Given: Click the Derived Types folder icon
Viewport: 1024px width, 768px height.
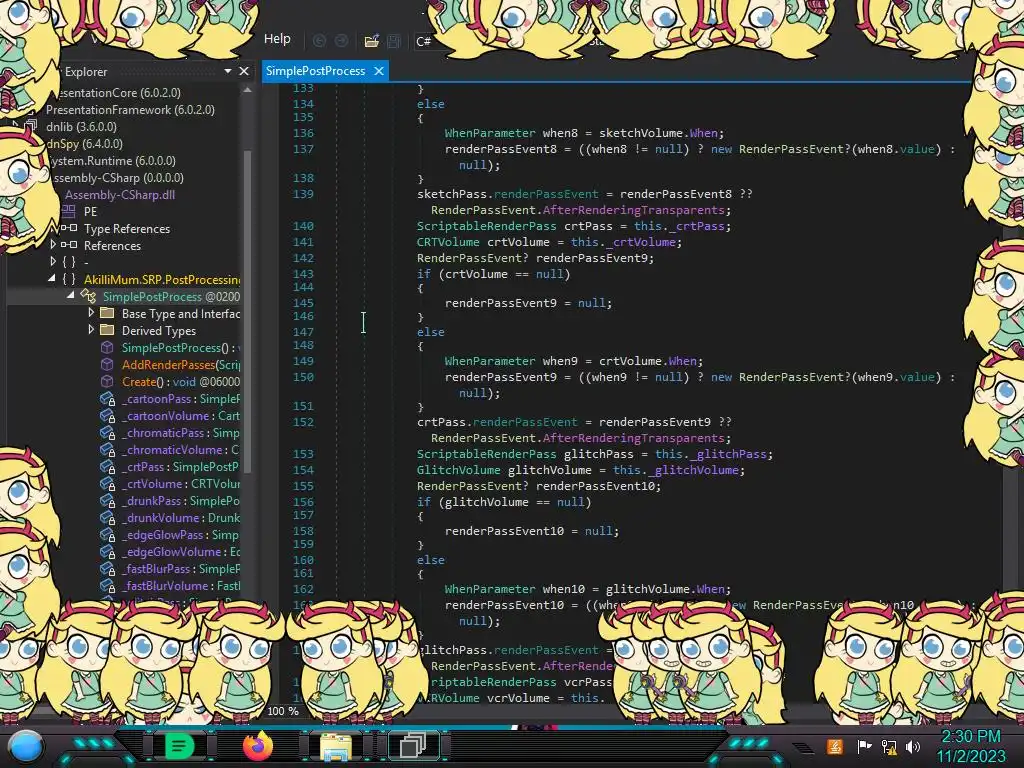Looking at the screenshot, I should pos(107,330).
